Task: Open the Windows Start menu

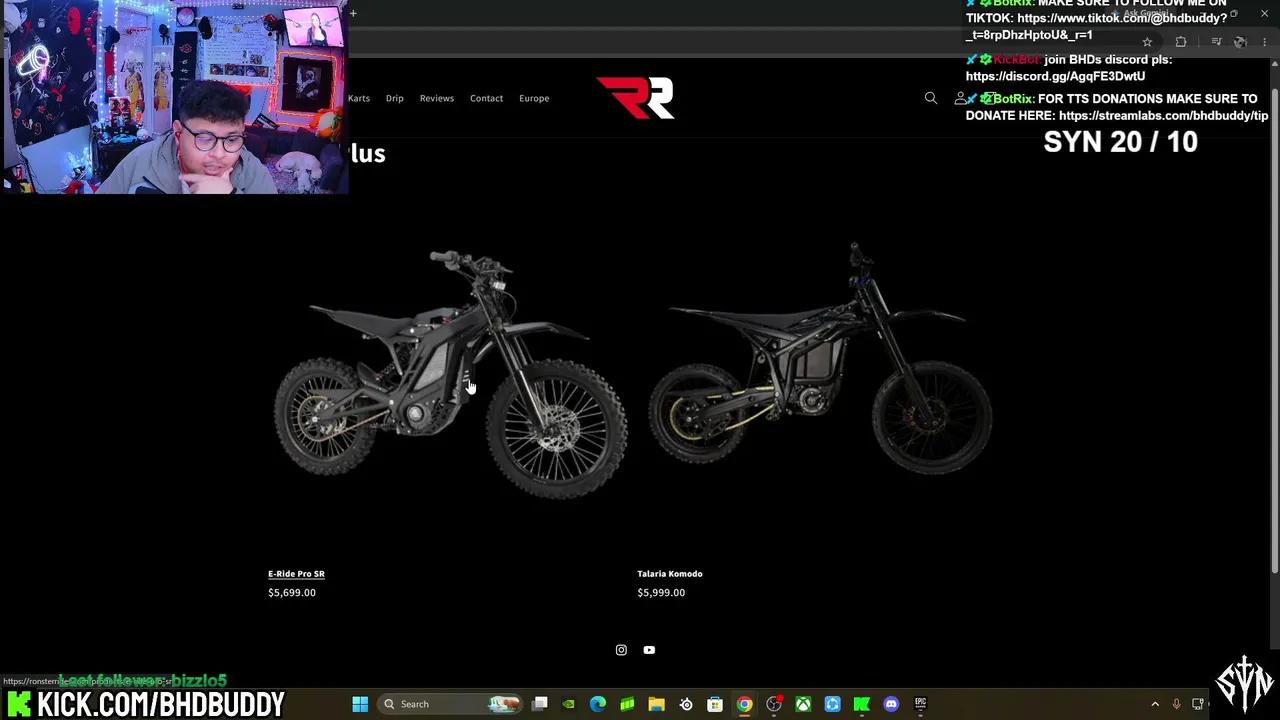Action: coord(360,704)
